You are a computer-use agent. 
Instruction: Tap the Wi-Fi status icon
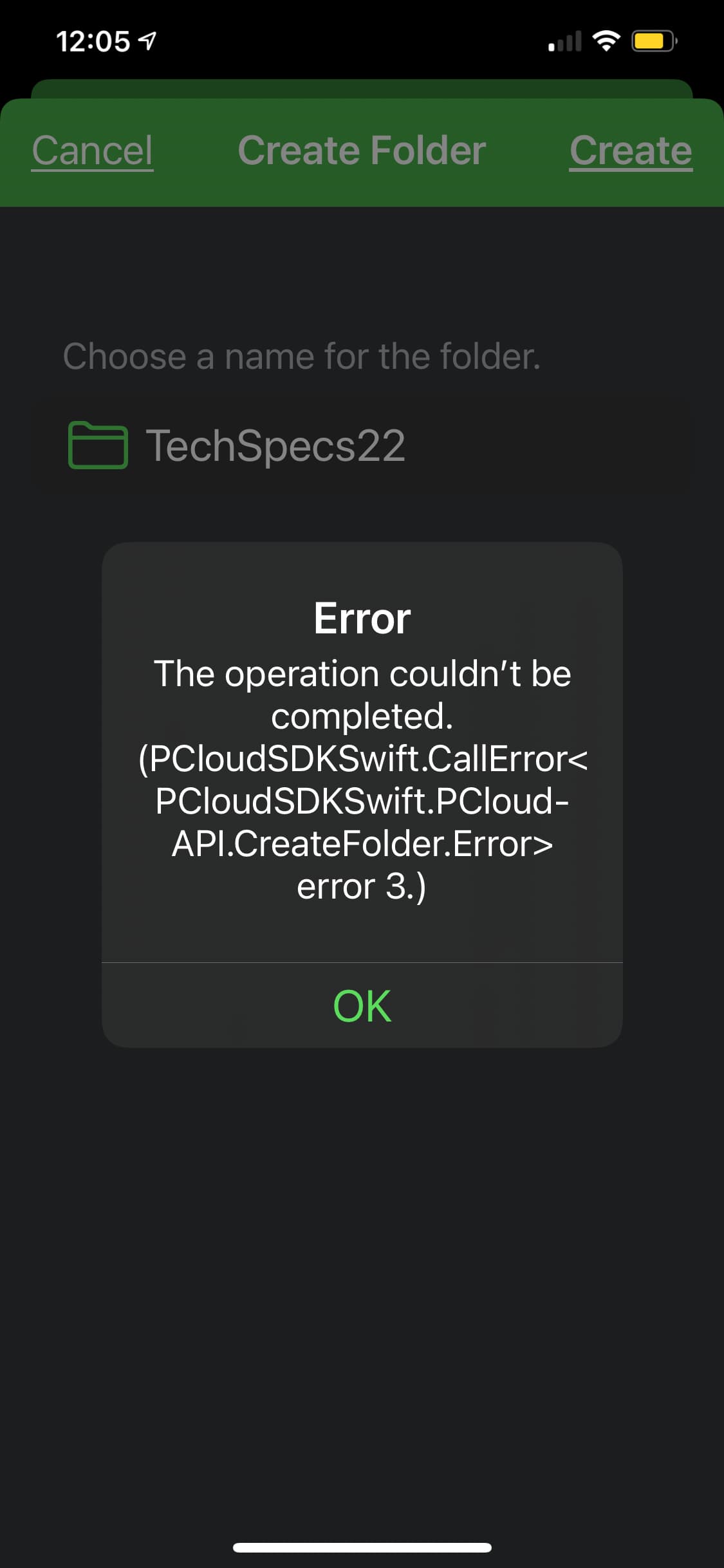606,41
